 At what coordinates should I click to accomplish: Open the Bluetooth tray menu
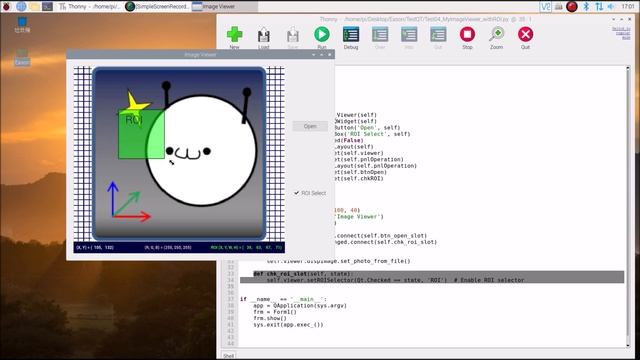(586, 6)
